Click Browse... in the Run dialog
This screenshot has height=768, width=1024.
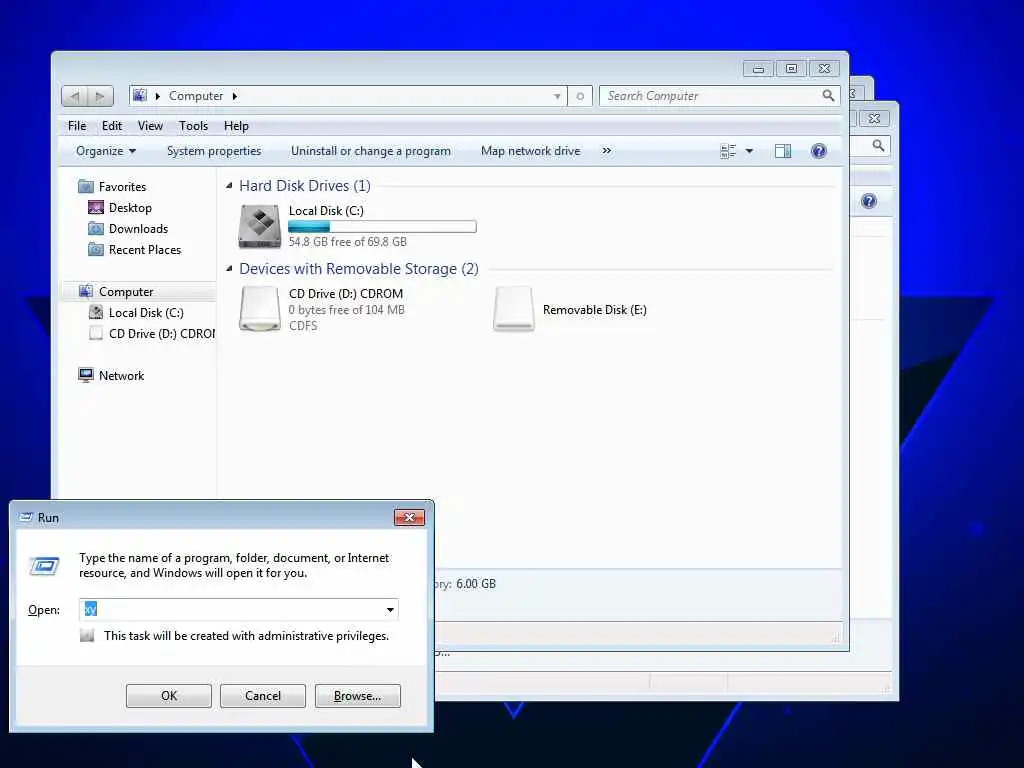tap(357, 696)
